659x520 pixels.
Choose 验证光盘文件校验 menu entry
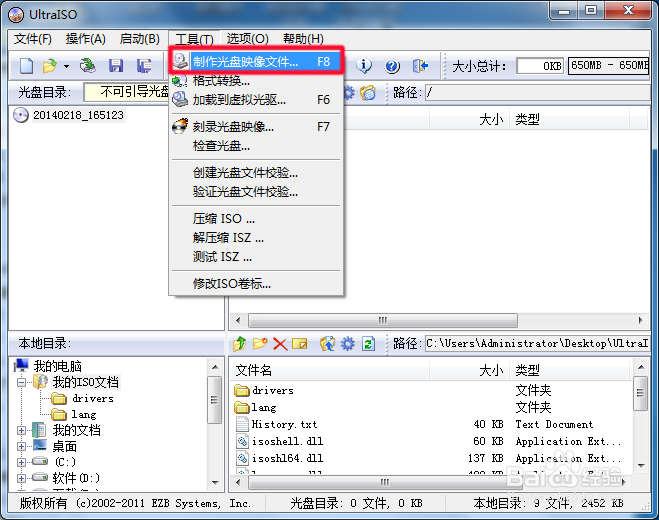point(256,192)
